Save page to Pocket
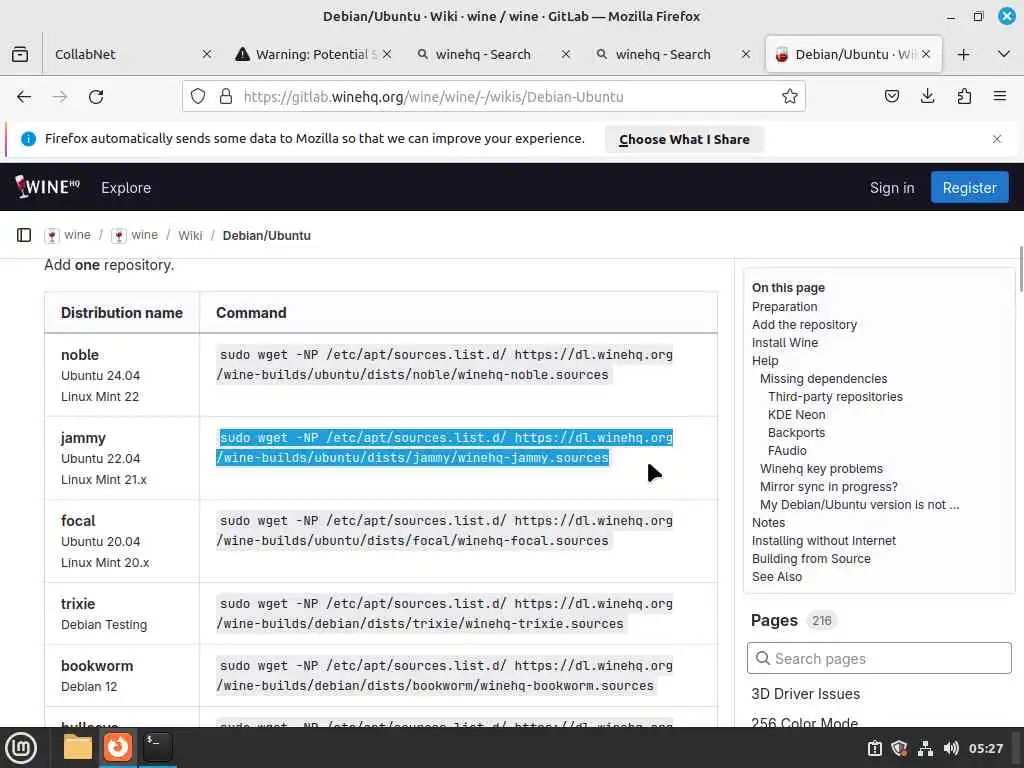Screen dimensions: 1024x768 891,97
